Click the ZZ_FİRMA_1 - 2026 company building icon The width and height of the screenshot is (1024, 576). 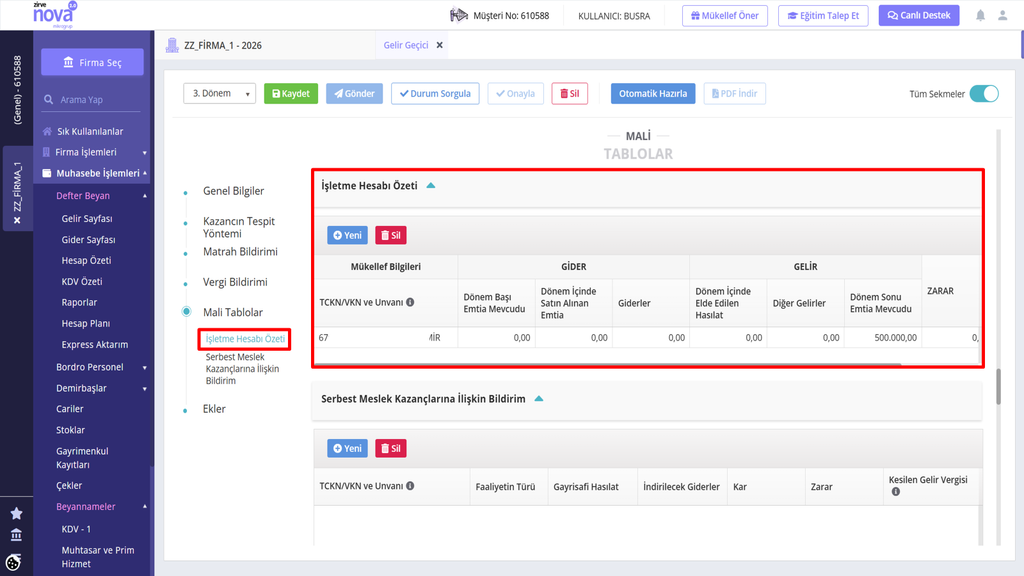click(x=172, y=45)
